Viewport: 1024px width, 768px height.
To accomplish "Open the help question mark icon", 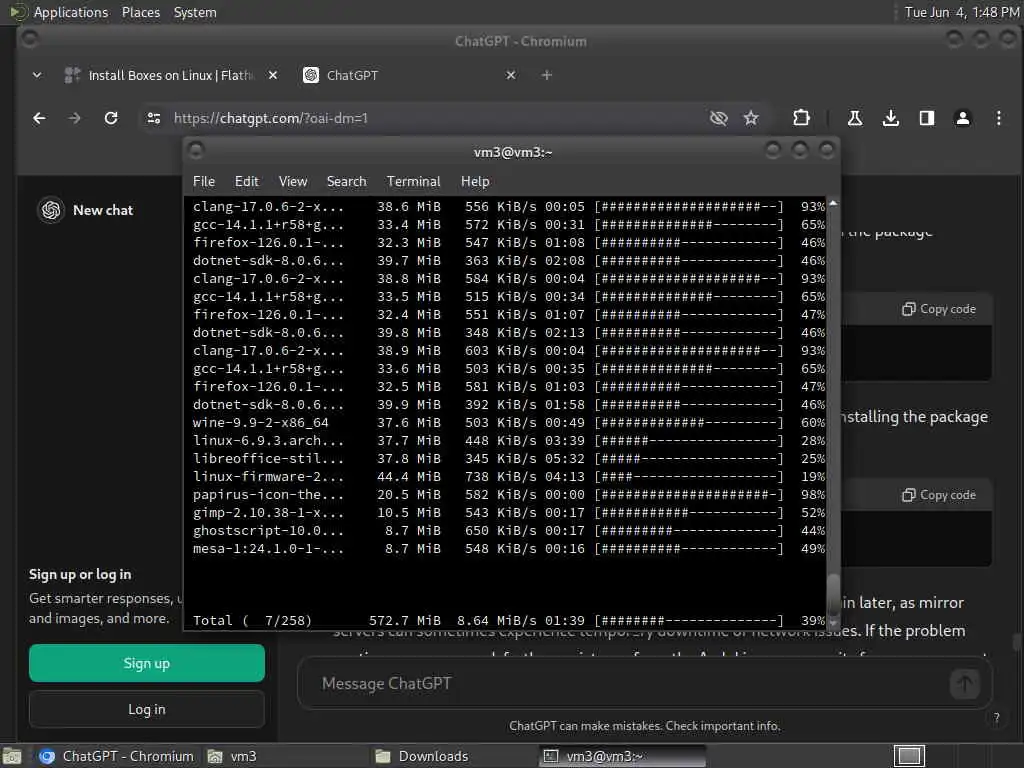I will (996, 718).
